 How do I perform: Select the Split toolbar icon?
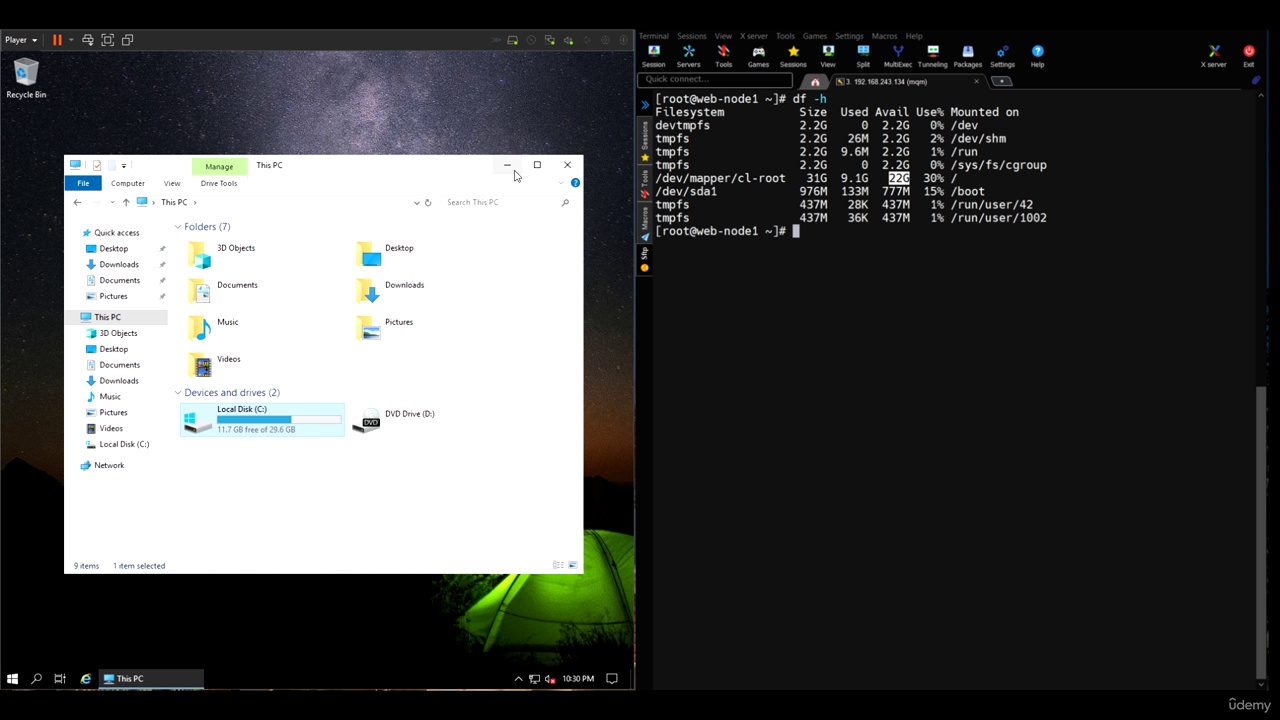pos(863,56)
